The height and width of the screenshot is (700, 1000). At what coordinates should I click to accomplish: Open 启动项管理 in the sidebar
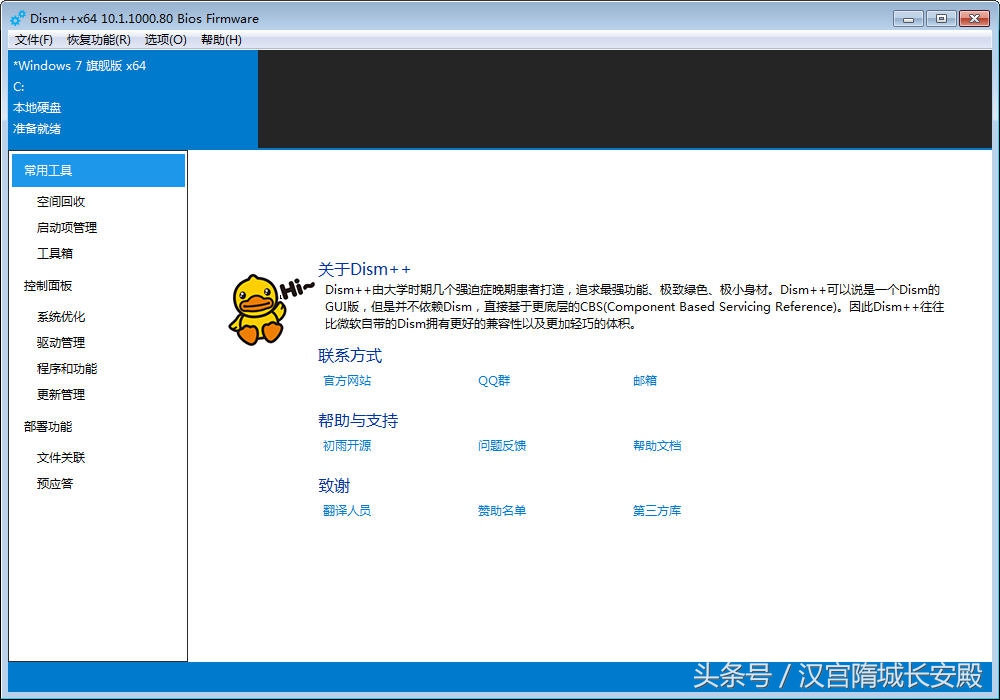(67, 228)
